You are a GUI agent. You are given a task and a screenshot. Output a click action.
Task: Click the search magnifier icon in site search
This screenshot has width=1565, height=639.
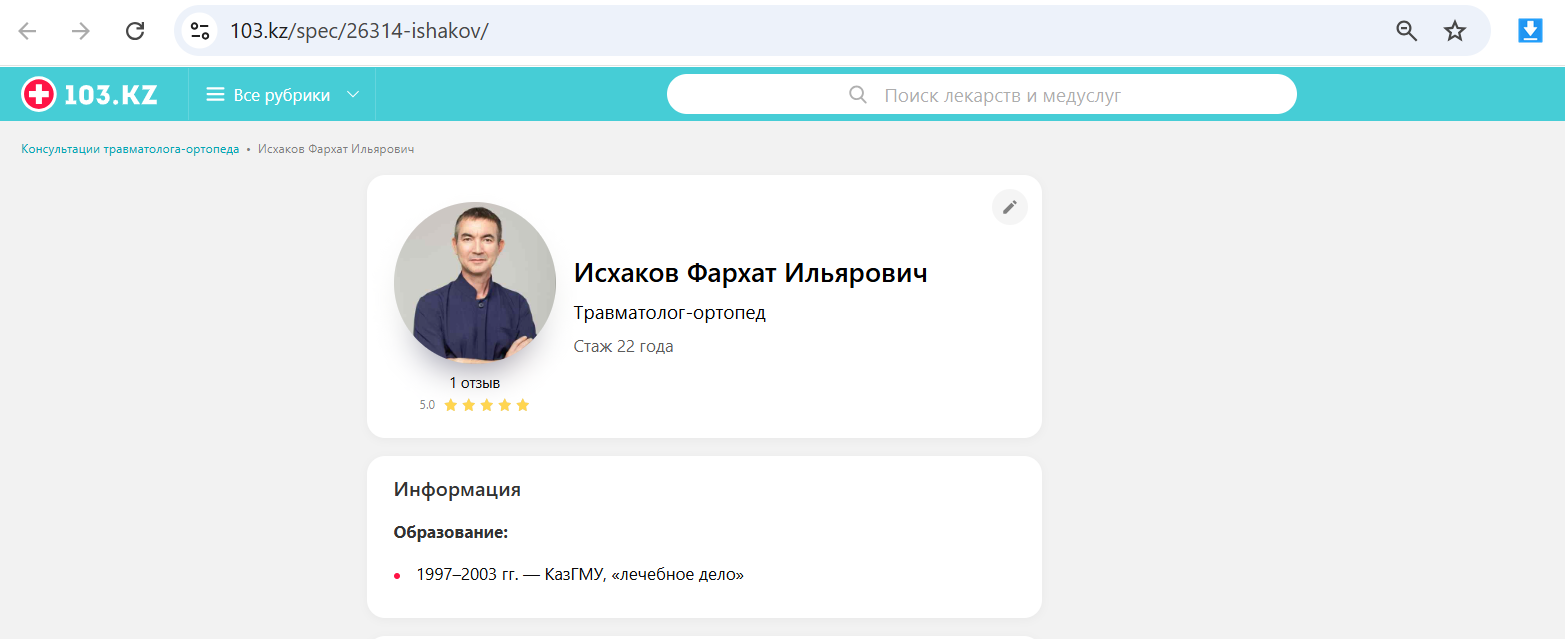(x=858, y=95)
